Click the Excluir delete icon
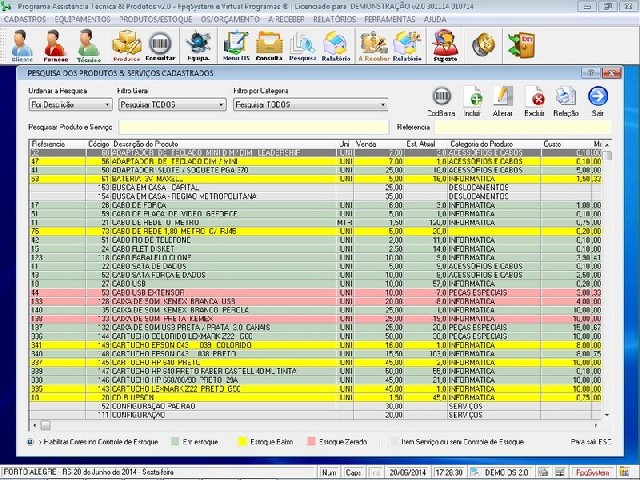Image resolution: width=640 pixels, height=480 pixels. pyautogui.click(x=534, y=101)
